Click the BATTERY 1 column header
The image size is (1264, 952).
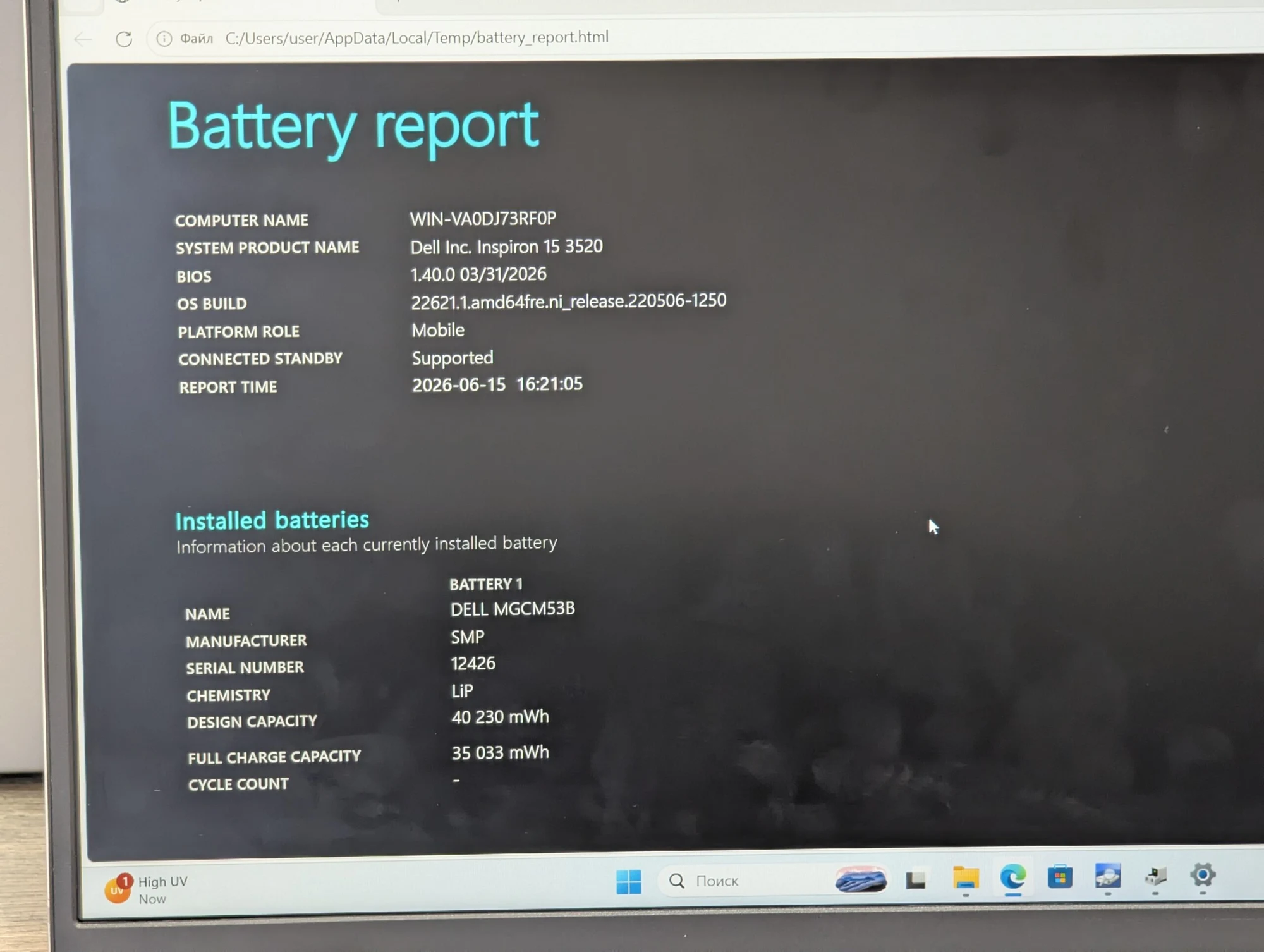[x=486, y=584]
